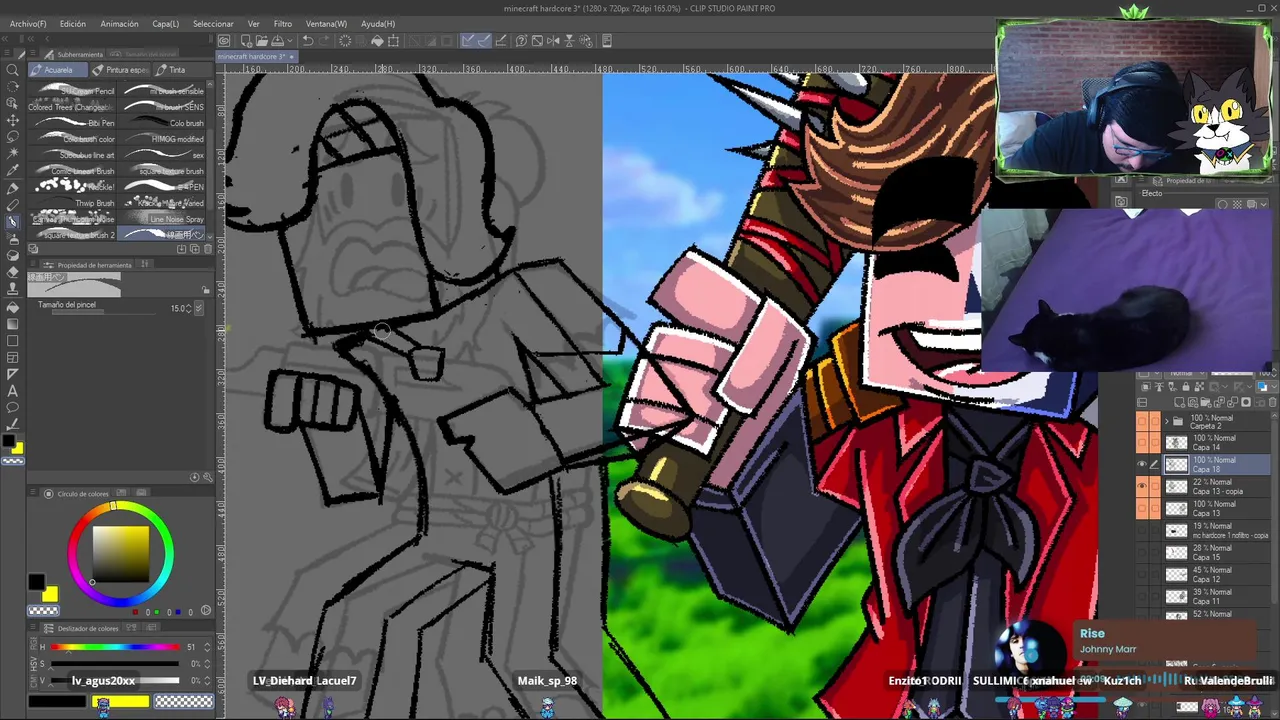The height and width of the screenshot is (720, 1280).
Task: Open the Edición menu
Action: point(72,23)
